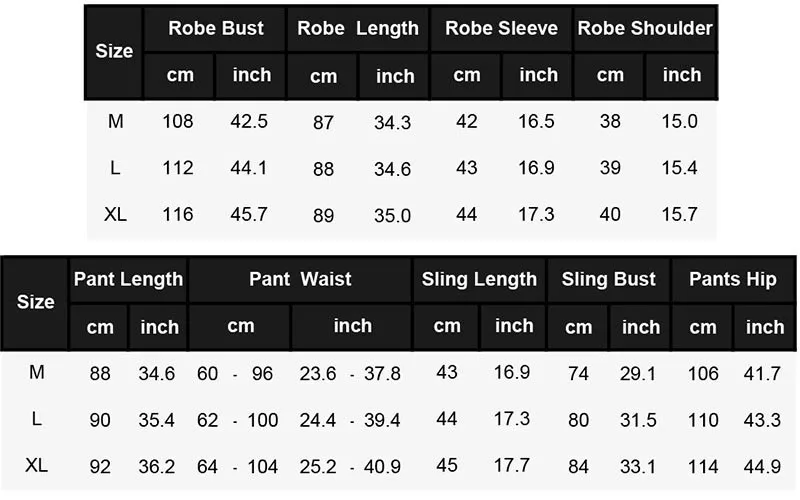
Task: Click the Size header in the pant table
Action: [36, 301]
